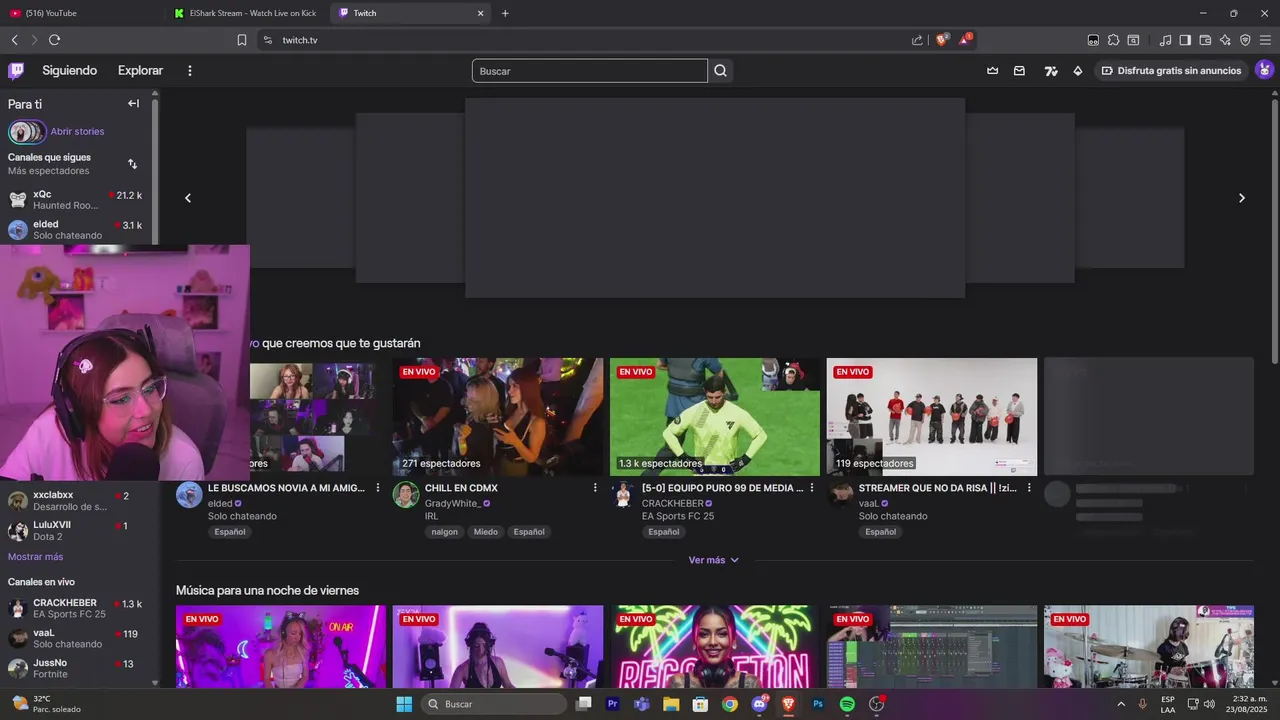Viewport: 1280px width, 720px height.
Task: Open the Twitch three-dot more menu
Action: coord(189,70)
